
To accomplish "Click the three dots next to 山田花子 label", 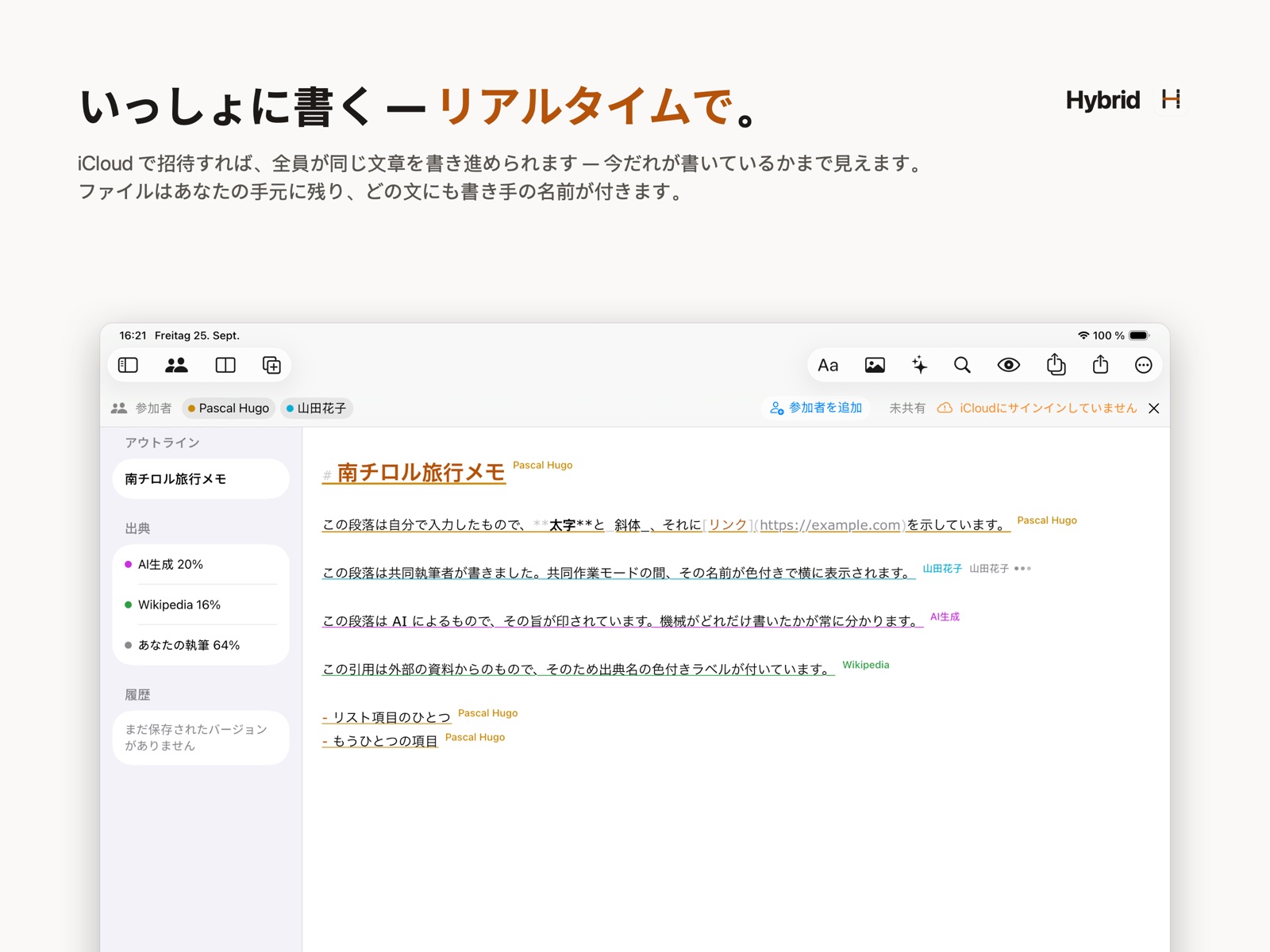I will [x=1022, y=569].
